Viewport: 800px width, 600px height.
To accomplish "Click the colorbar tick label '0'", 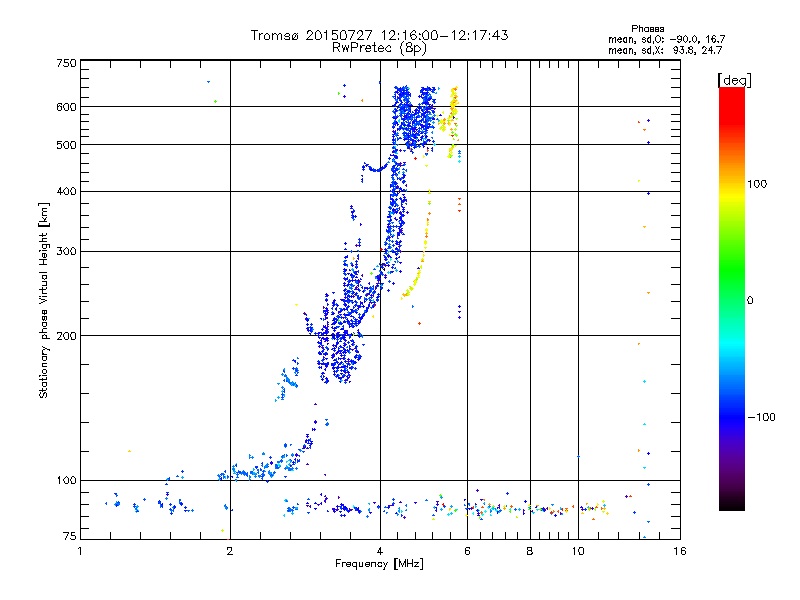I will pyautogui.click(x=749, y=301).
